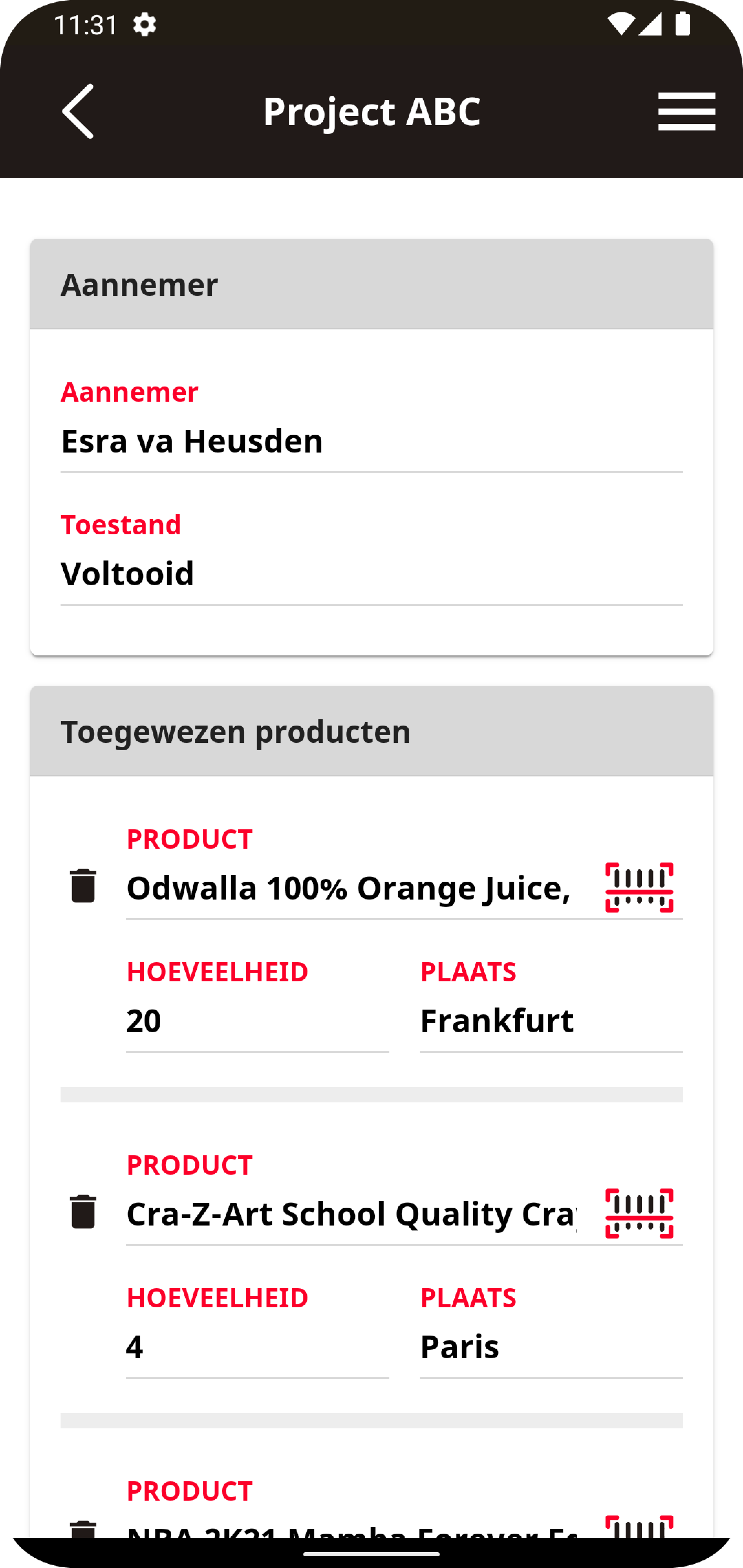Image resolution: width=743 pixels, height=1568 pixels.
Task: Open the hamburger menu
Action: [686, 111]
